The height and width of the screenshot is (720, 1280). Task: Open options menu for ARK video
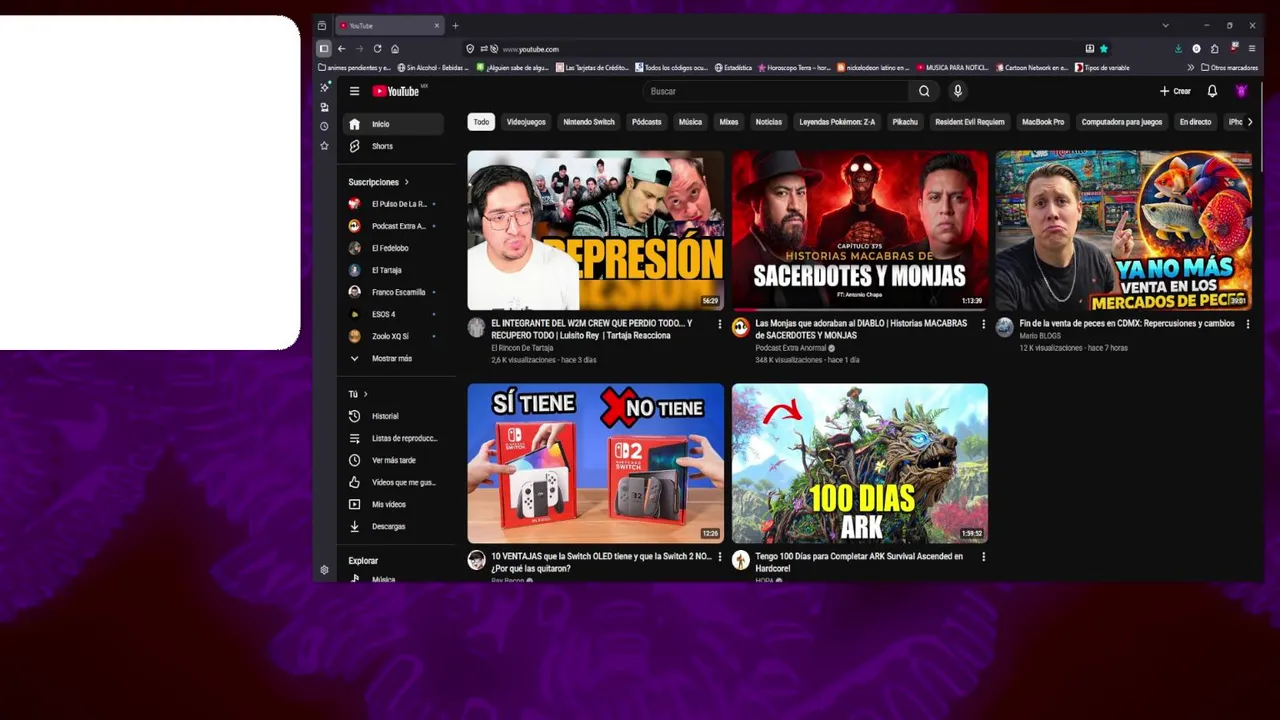[983, 557]
